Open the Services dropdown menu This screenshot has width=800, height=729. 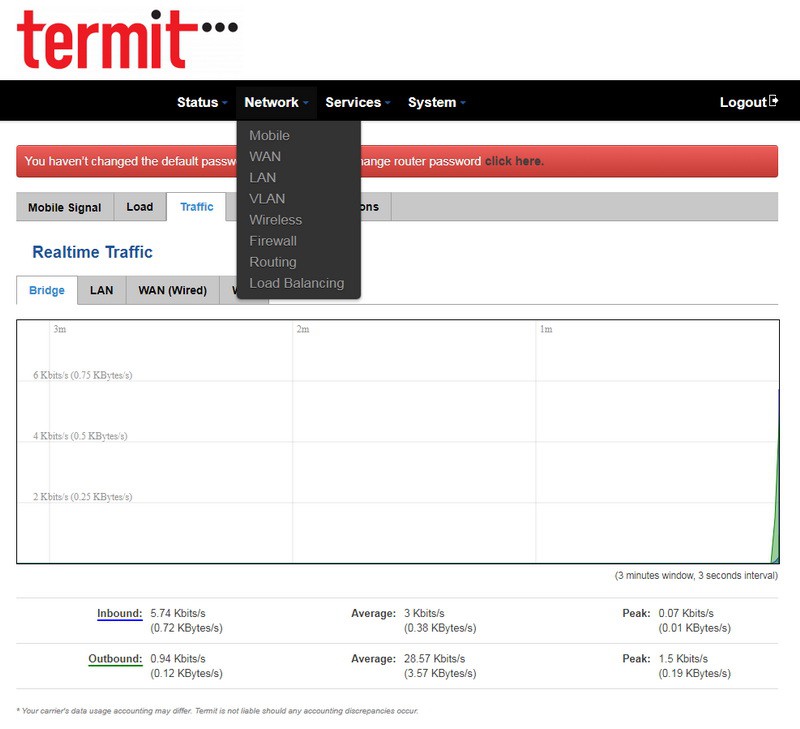click(x=357, y=102)
